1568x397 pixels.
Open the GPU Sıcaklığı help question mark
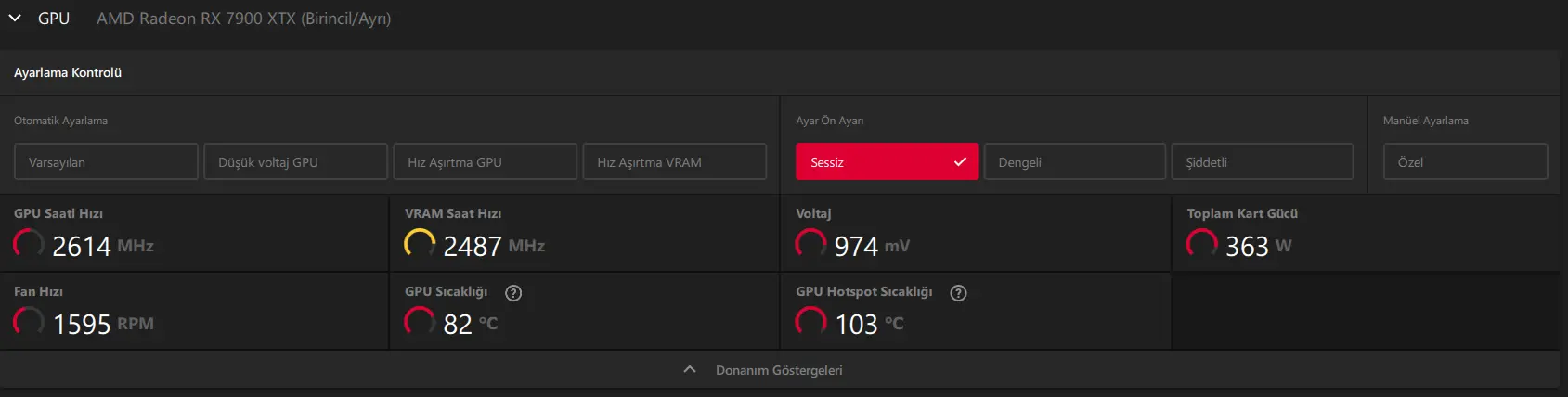[513, 293]
